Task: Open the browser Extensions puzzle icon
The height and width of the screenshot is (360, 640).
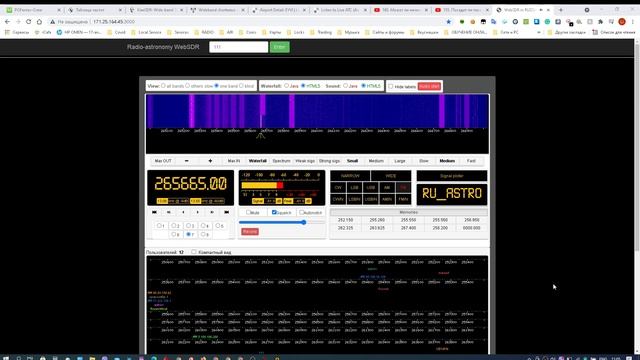Action: pos(600,22)
